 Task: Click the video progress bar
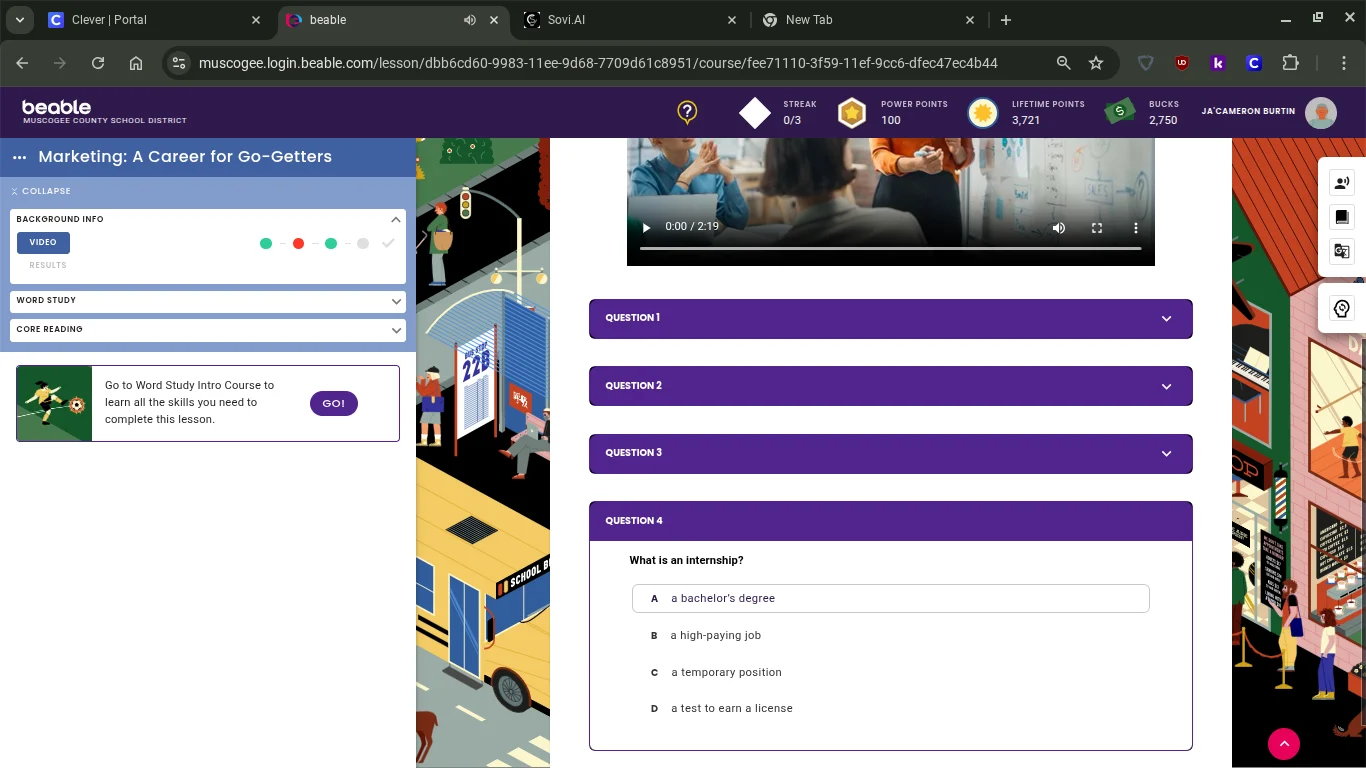pyautogui.click(x=890, y=248)
